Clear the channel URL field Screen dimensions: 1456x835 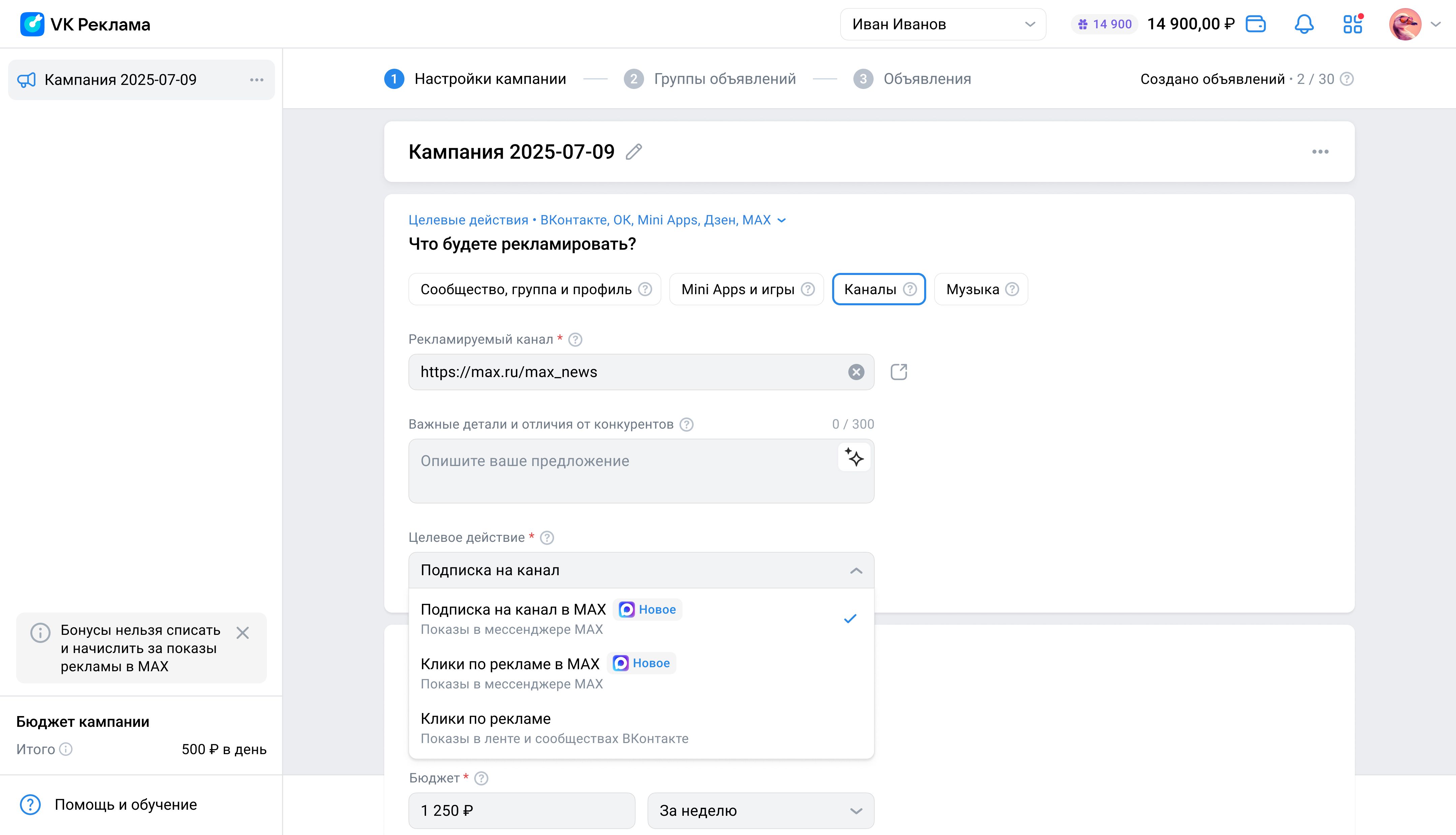tap(856, 372)
